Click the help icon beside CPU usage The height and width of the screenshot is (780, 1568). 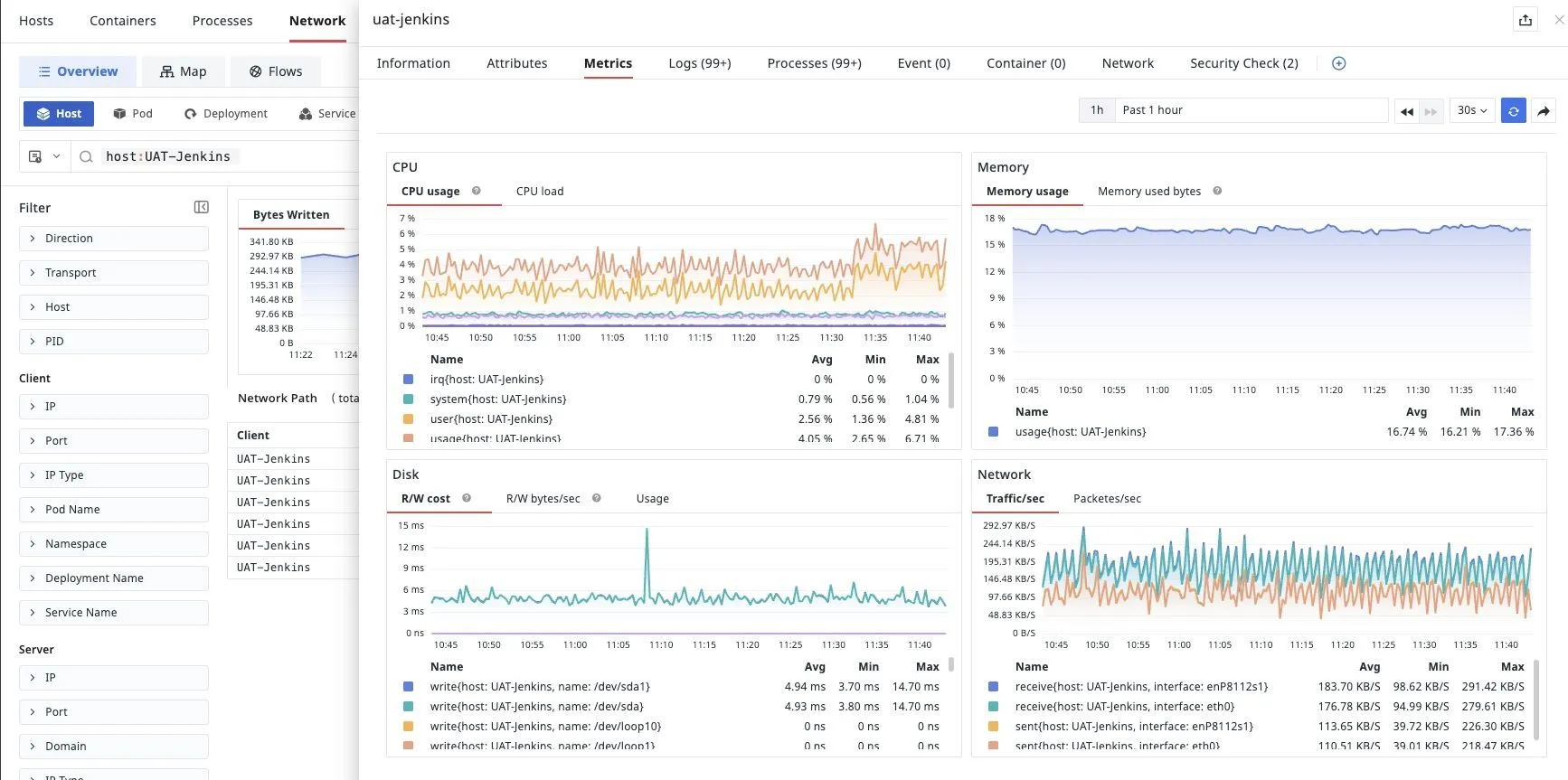click(477, 191)
